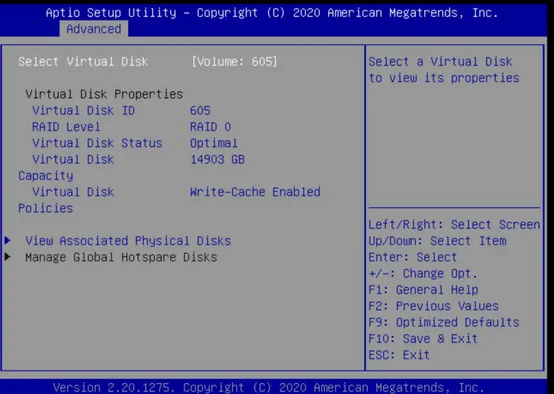The image size is (554, 394).
Task: Click the 'F1: General Help' hint
Action: coord(423,290)
